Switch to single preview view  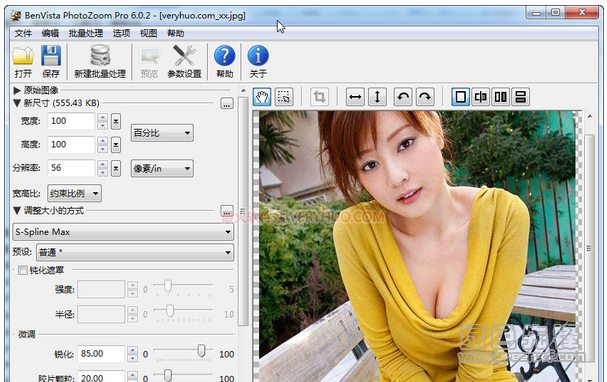pyautogui.click(x=461, y=97)
